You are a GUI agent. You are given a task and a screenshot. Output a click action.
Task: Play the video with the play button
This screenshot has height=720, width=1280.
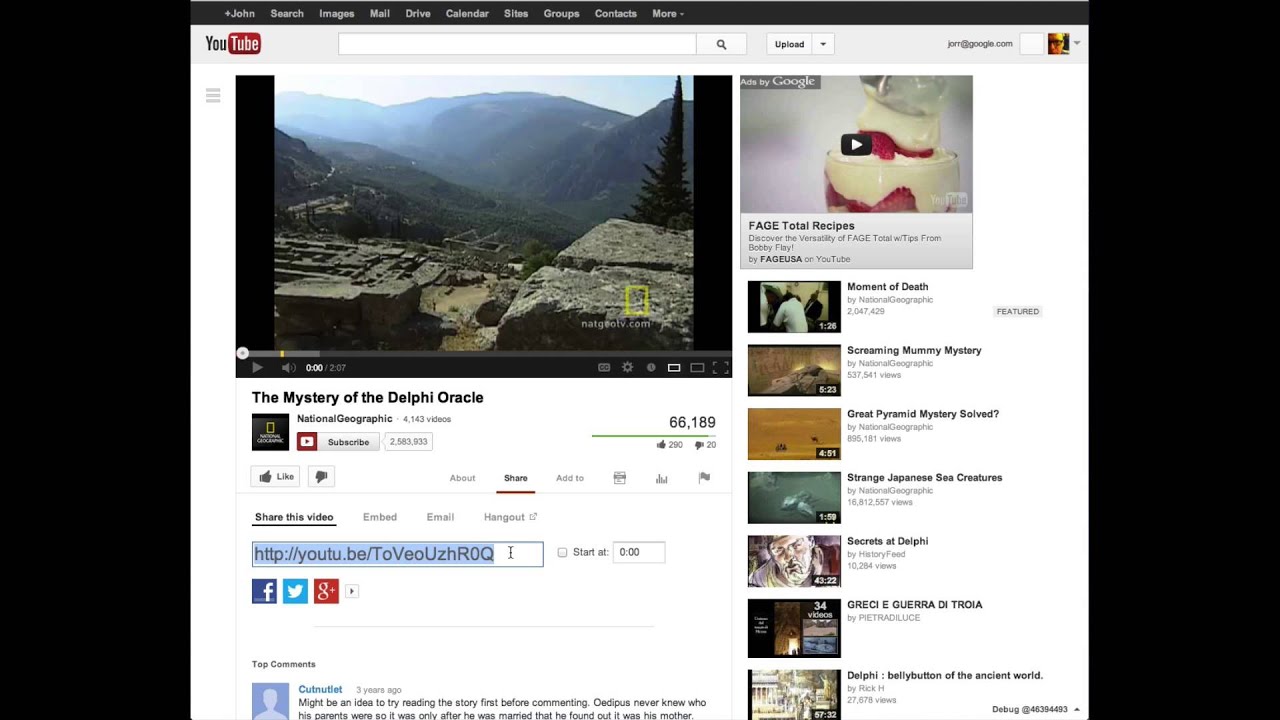point(257,368)
